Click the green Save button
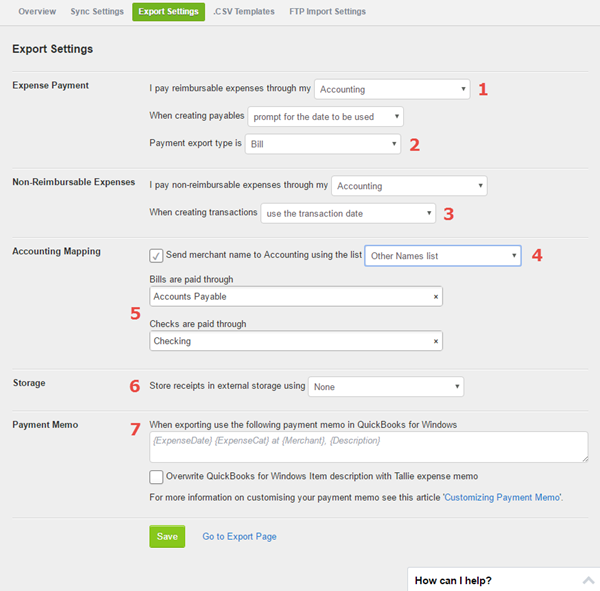The height and width of the screenshot is (591, 600). pyautogui.click(x=167, y=536)
